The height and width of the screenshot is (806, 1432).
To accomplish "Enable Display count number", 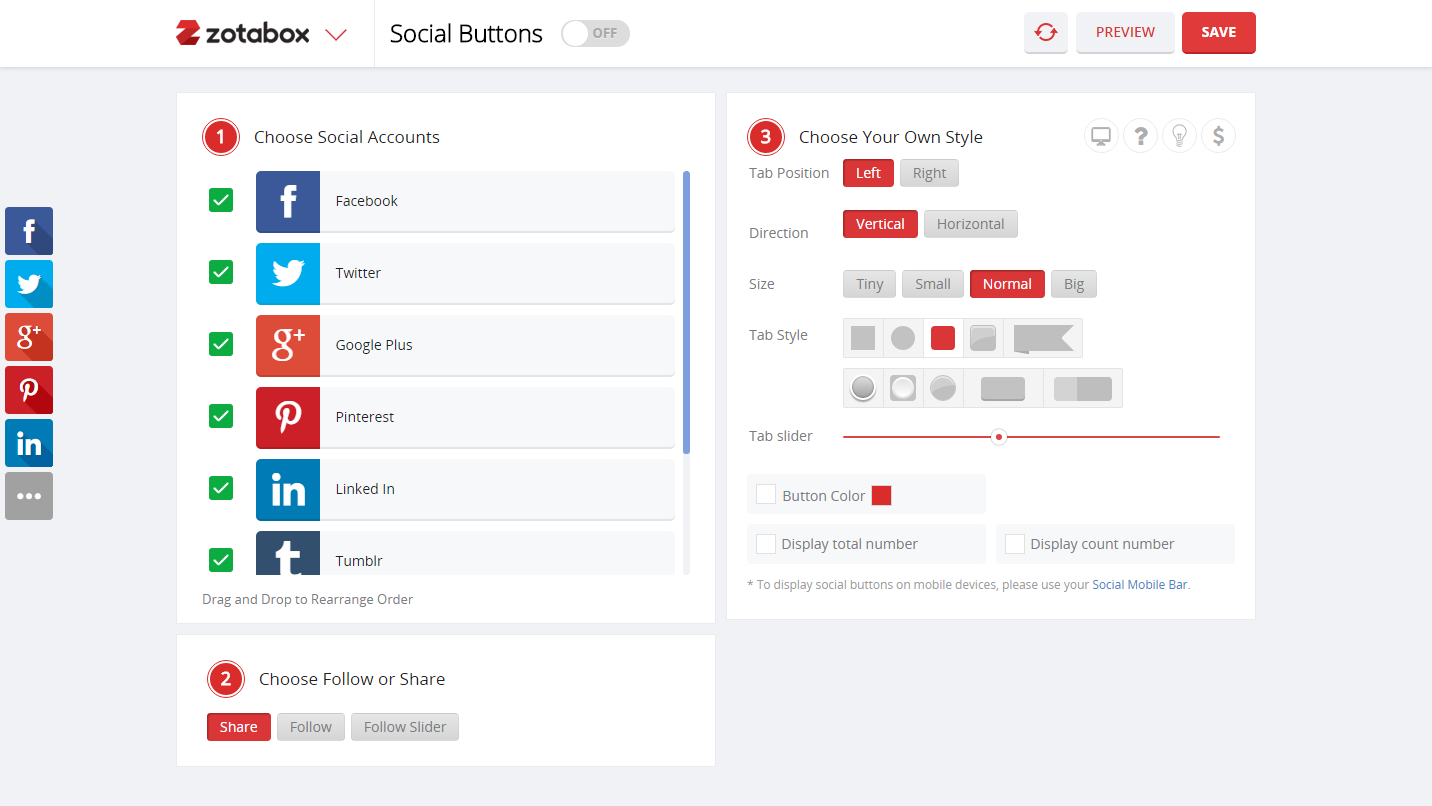I will click(x=1014, y=543).
